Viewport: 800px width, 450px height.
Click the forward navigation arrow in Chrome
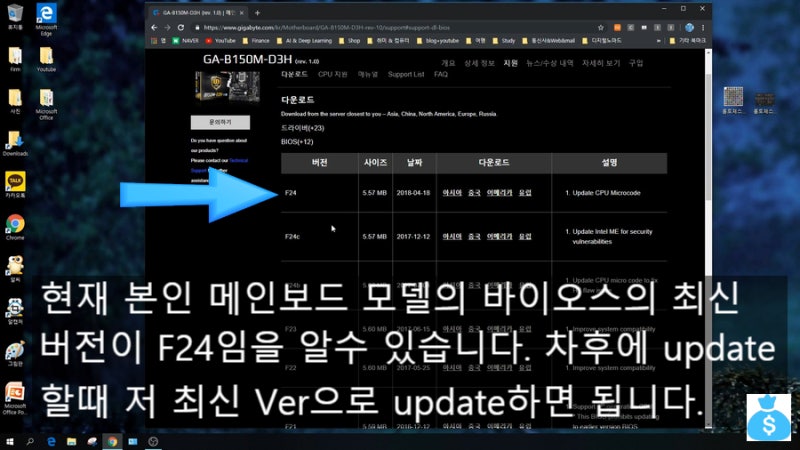coord(167,28)
